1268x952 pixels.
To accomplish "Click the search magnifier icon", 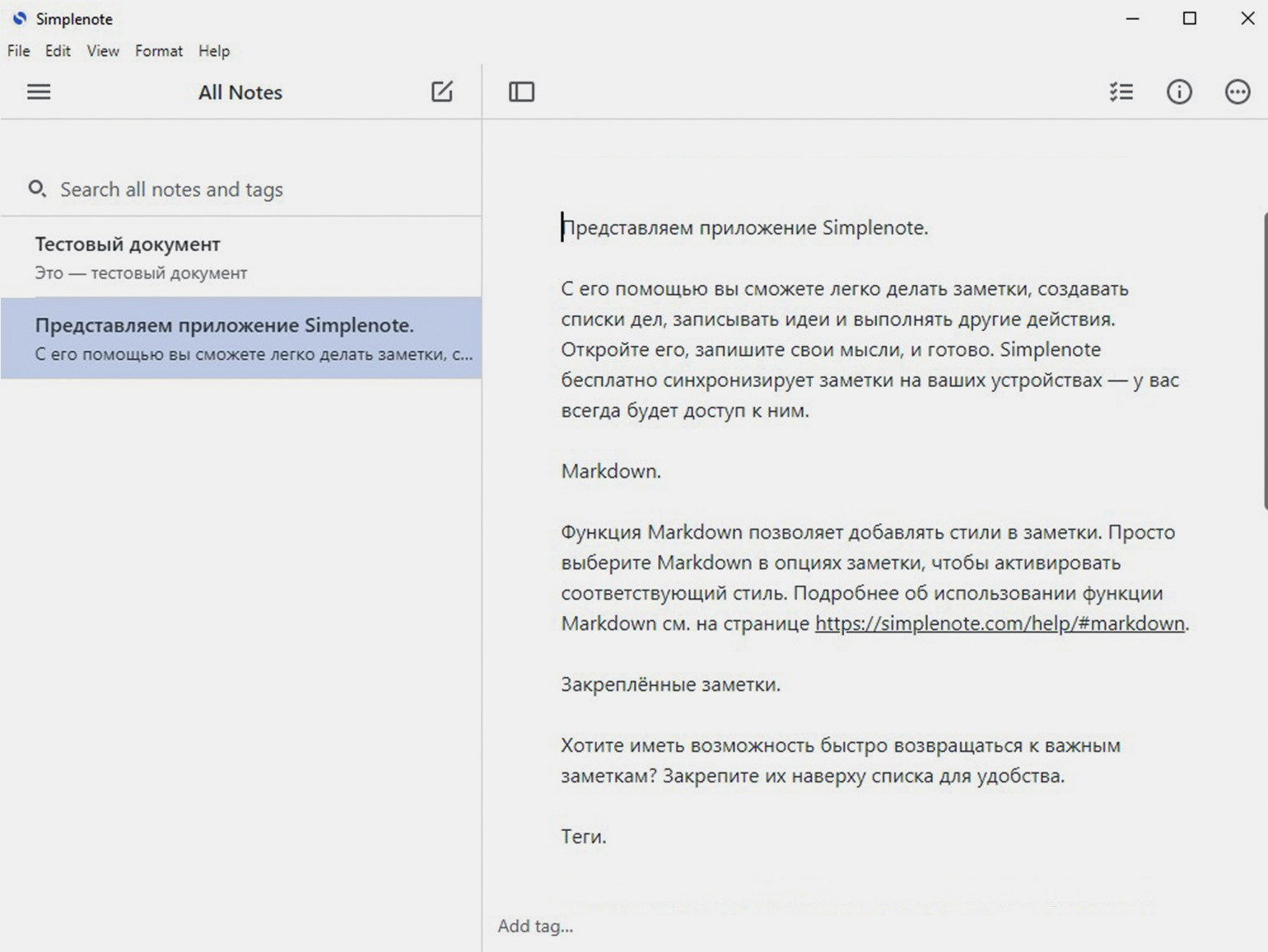I will [37, 189].
